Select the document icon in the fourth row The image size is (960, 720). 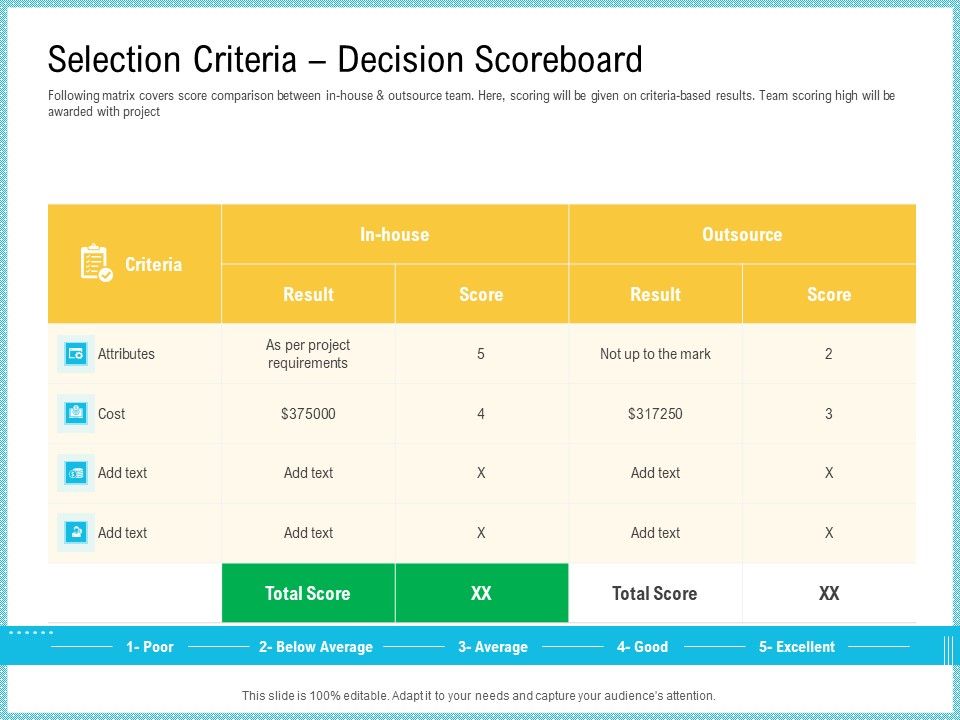[74, 533]
